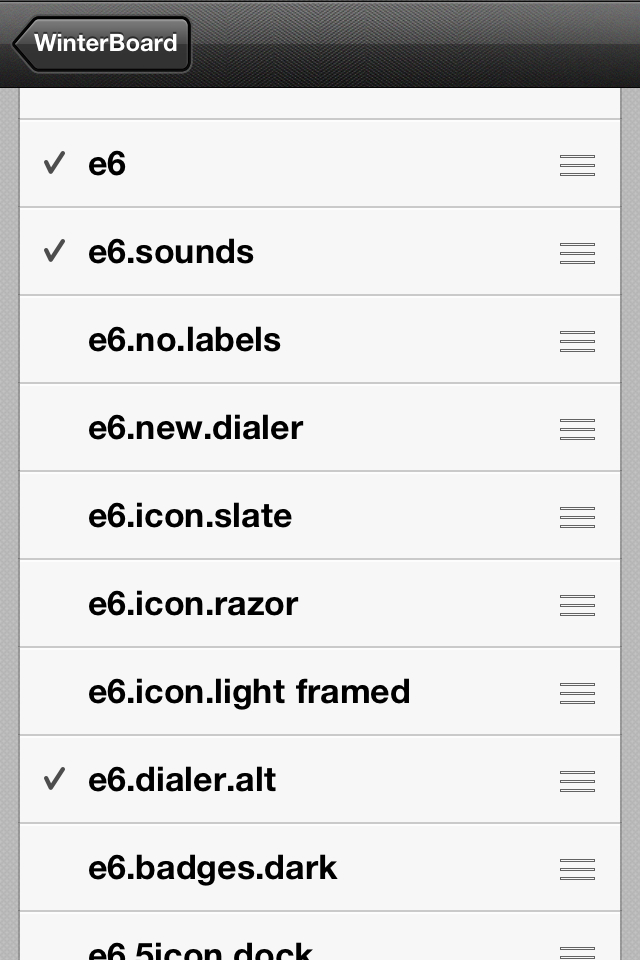Activate the e6.icon.slate theme
Viewport: 640px width, 960px height.
tap(320, 516)
